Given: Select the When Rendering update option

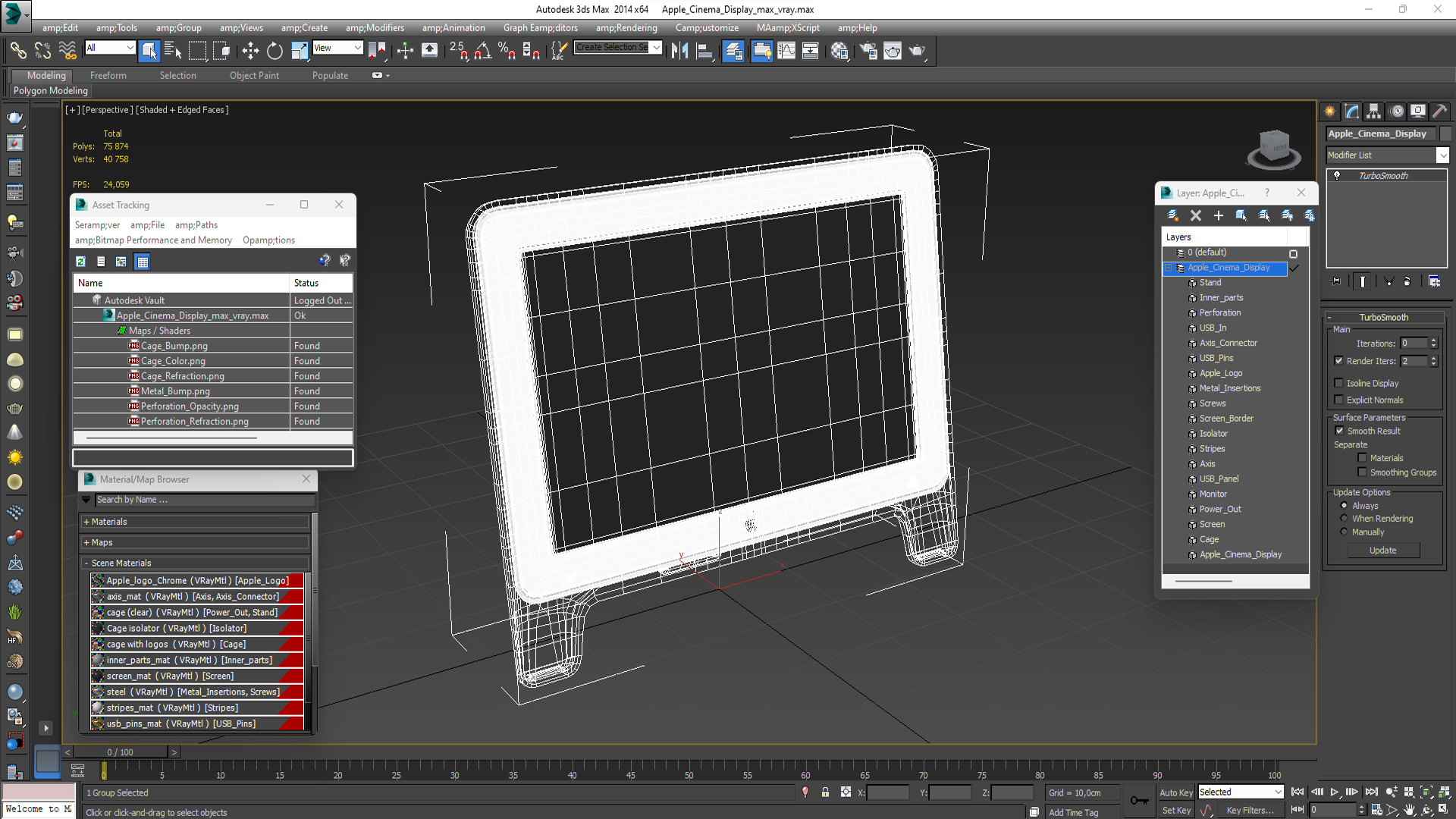Looking at the screenshot, I should coord(1344,519).
